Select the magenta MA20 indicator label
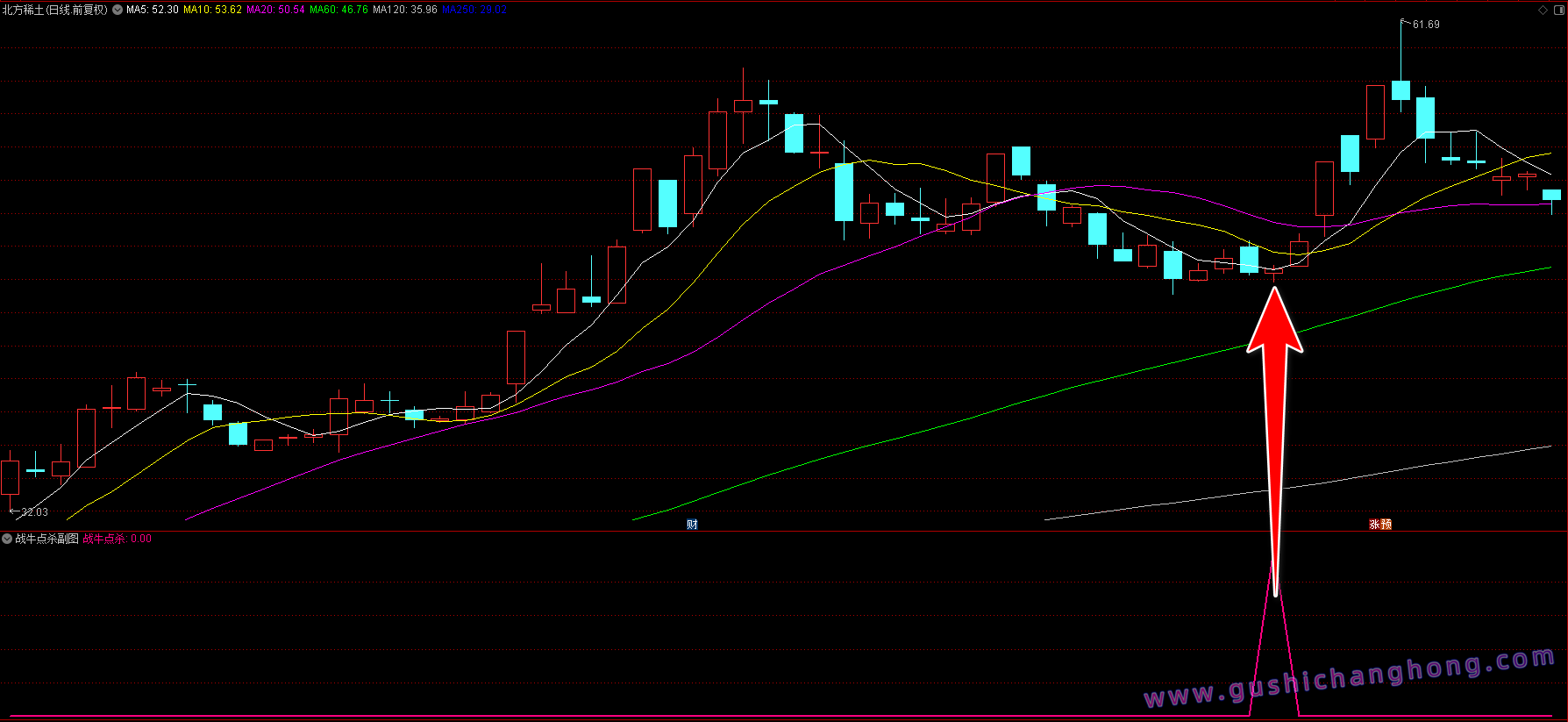 [x=275, y=10]
